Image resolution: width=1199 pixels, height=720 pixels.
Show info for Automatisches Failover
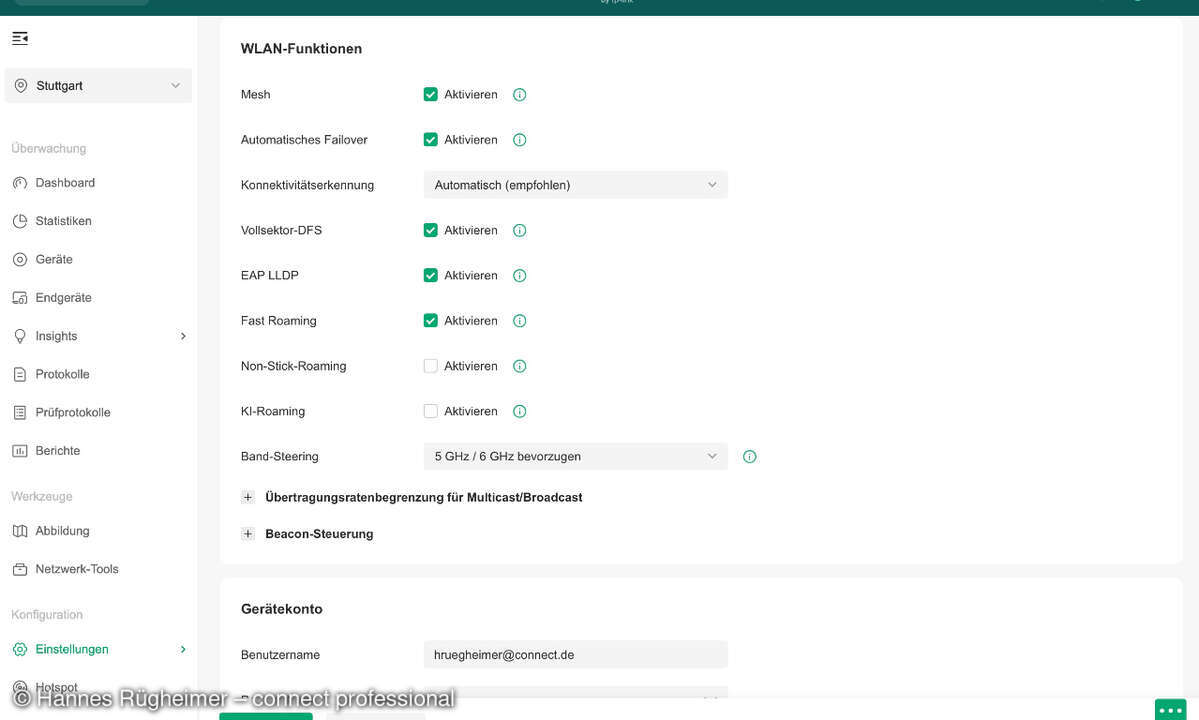pyautogui.click(x=519, y=140)
